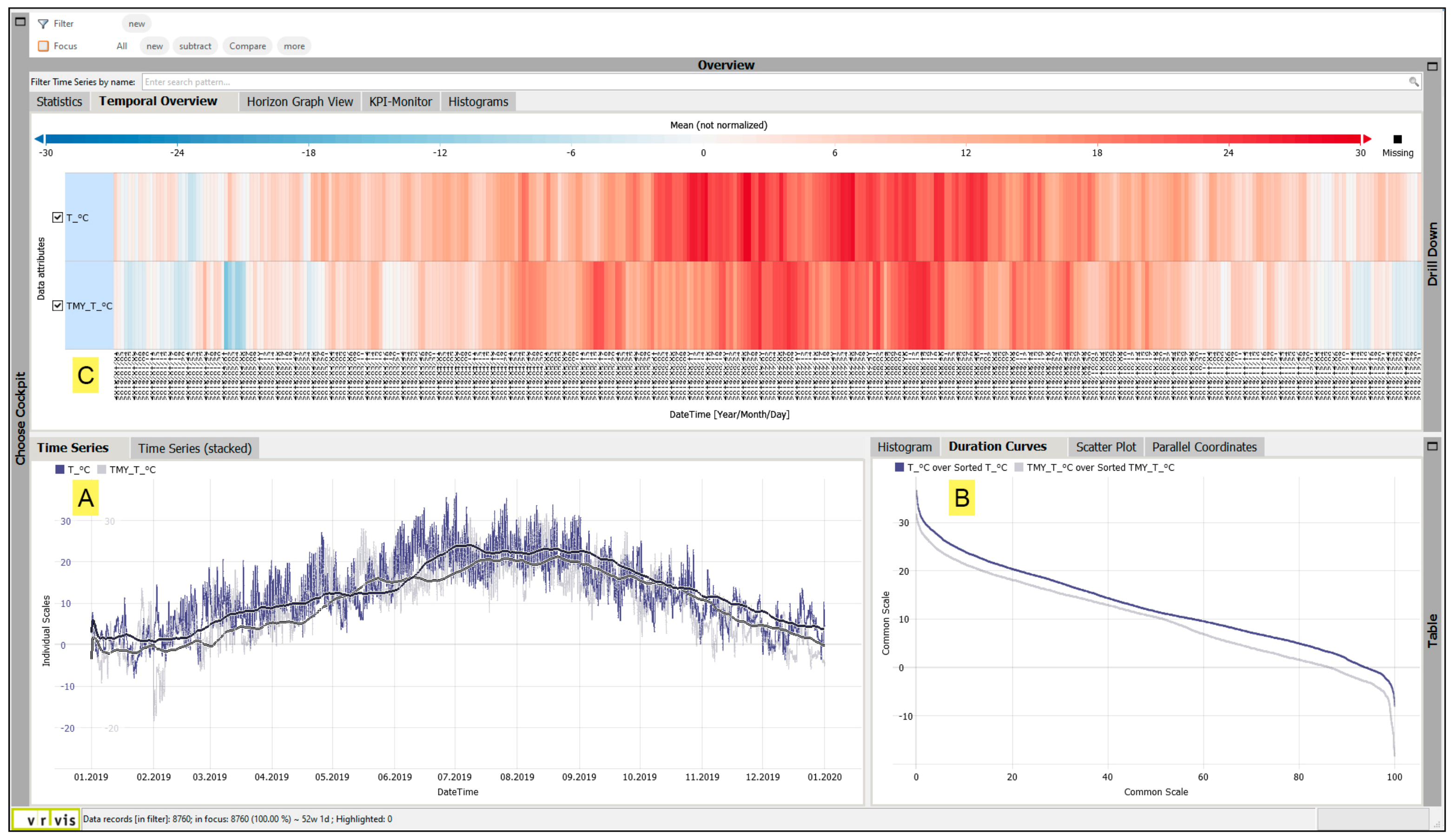
Task: Switch to the Histograms tab
Action: [x=478, y=102]
